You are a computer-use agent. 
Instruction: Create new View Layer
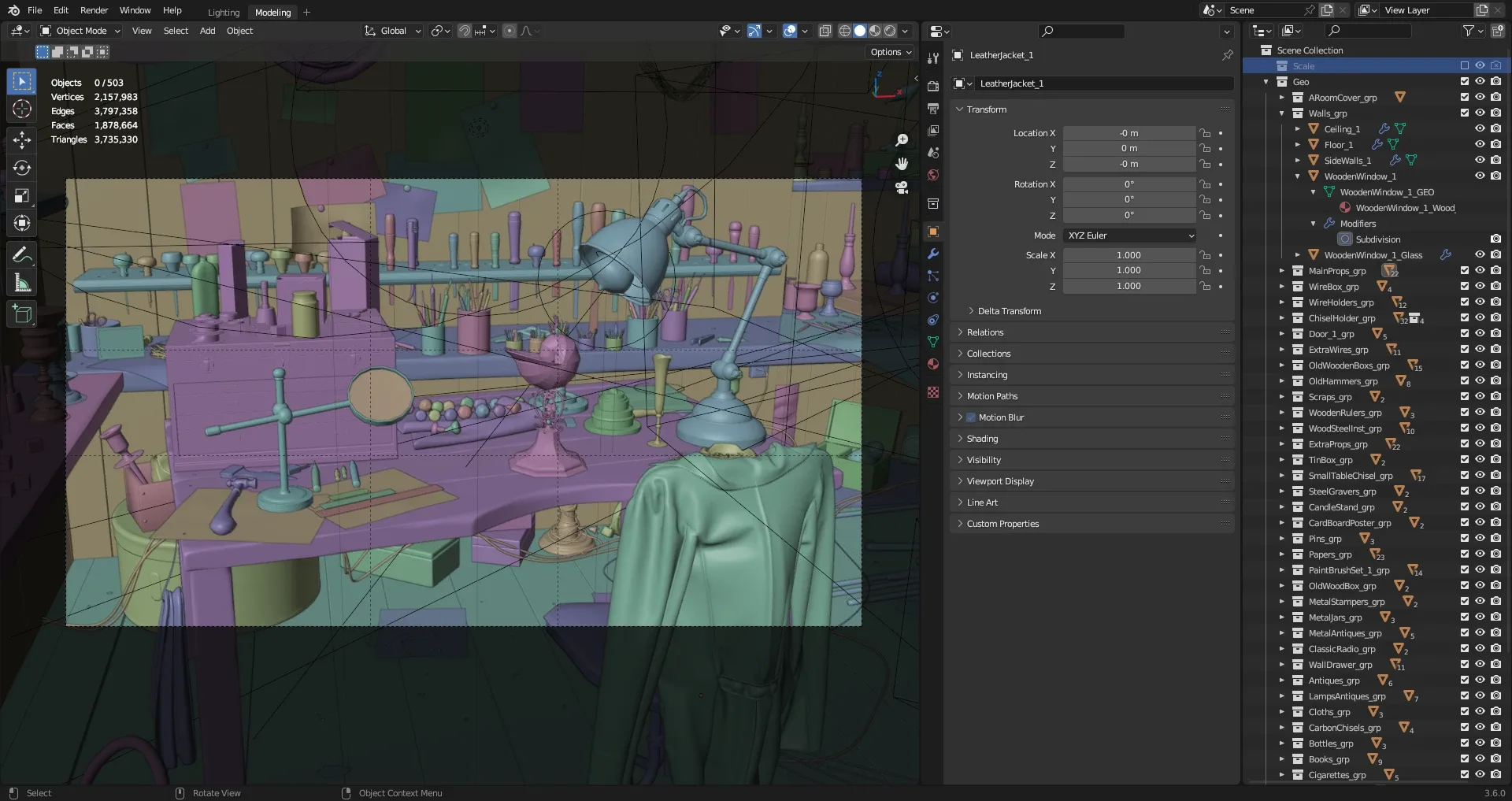(1482, 10)
